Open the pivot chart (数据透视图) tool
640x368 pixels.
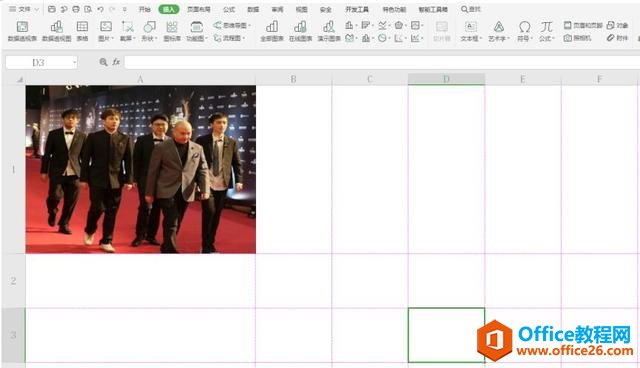tap(57, 31)
